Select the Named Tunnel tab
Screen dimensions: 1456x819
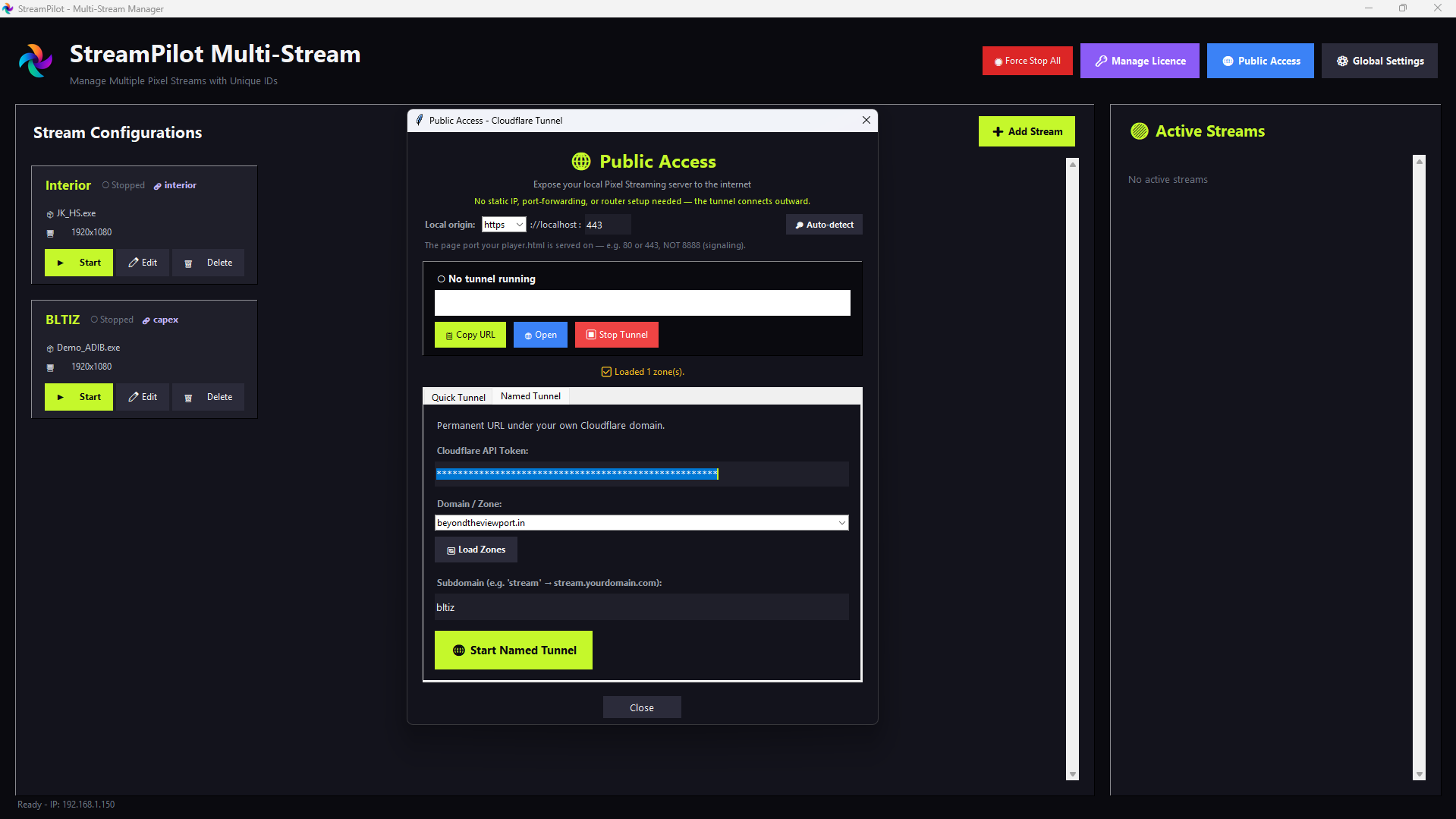(x=530, y=396)
